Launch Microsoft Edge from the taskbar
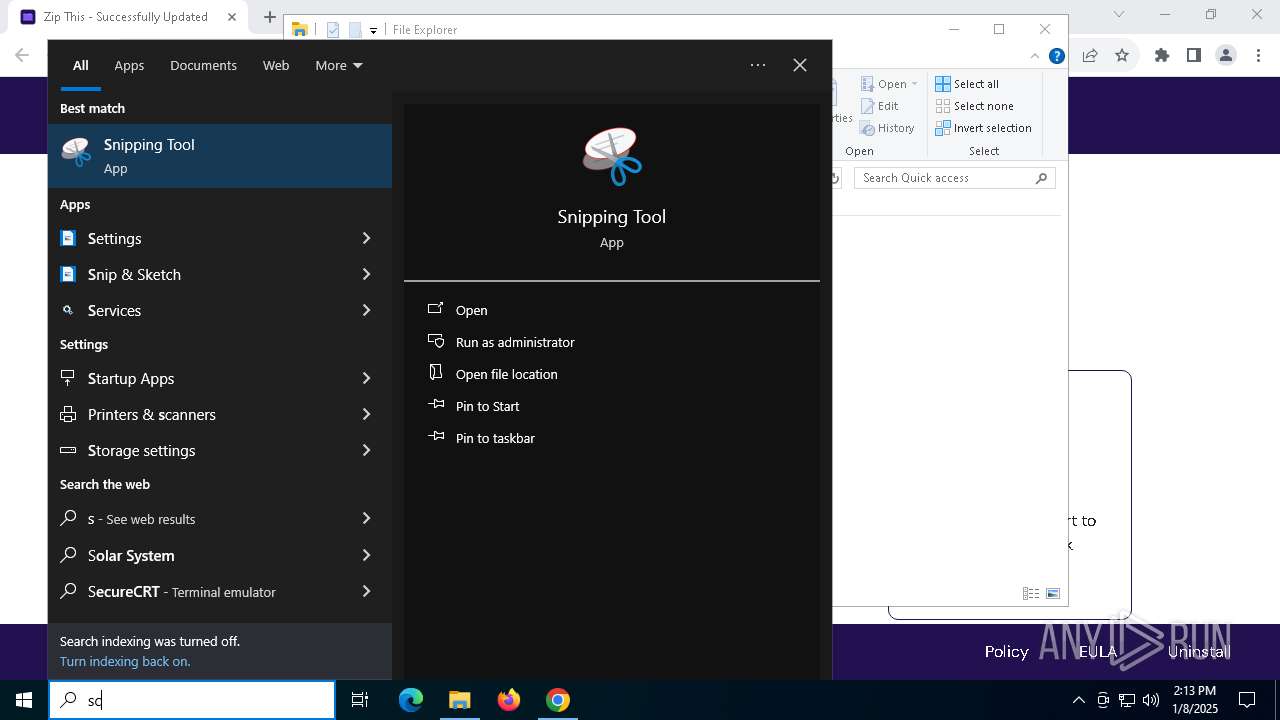The height and width of the screenshot is (720, 1280). (x=411, y=700)
